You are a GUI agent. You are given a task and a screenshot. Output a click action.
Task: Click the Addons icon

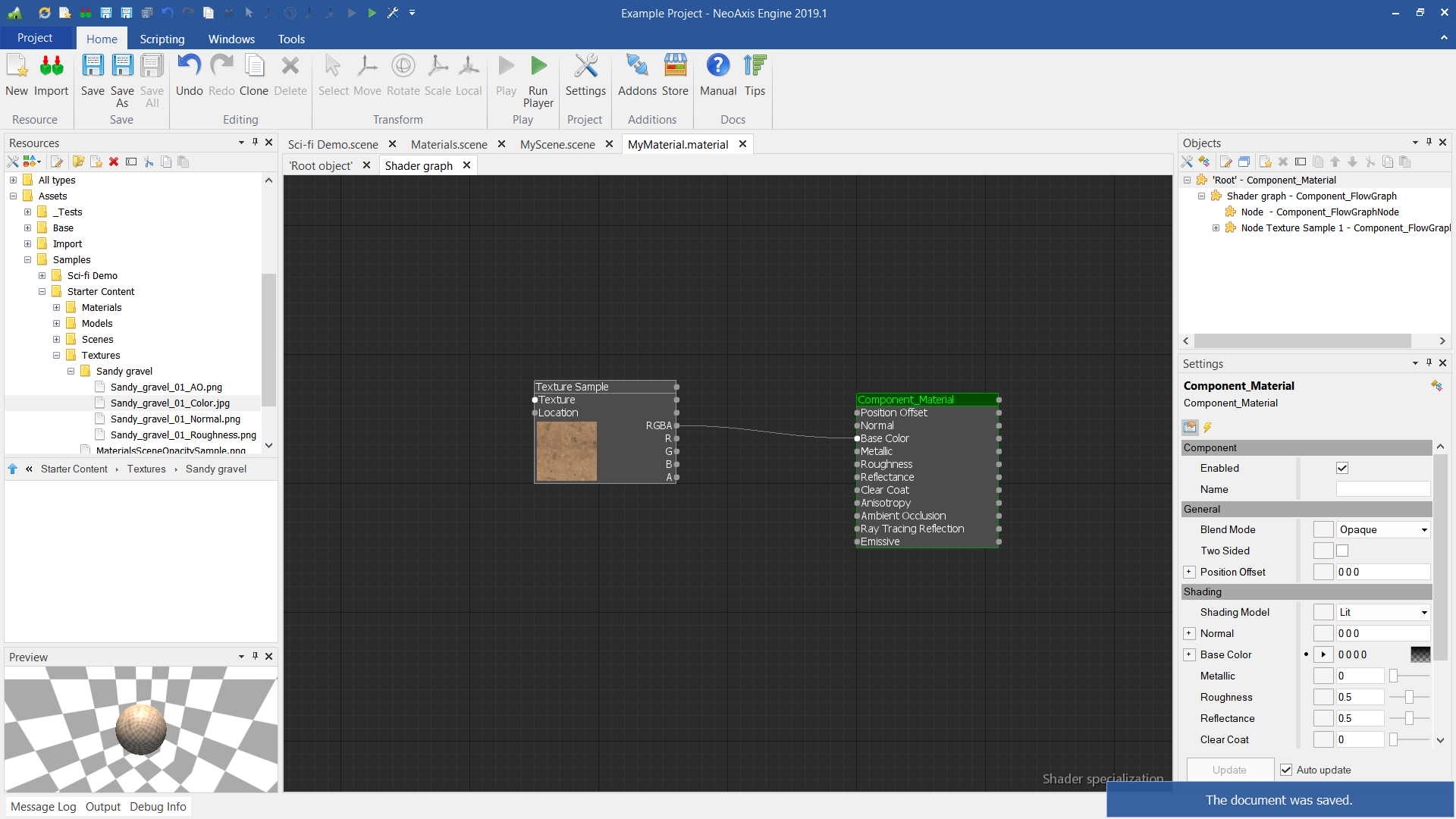637,67
